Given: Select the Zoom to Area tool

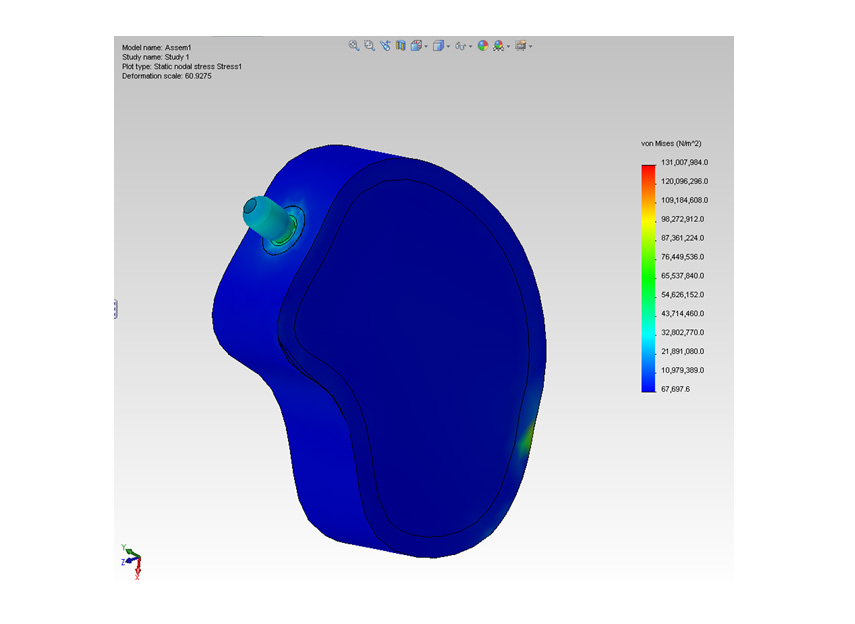Looking at the screenshot, I should 370,46.
